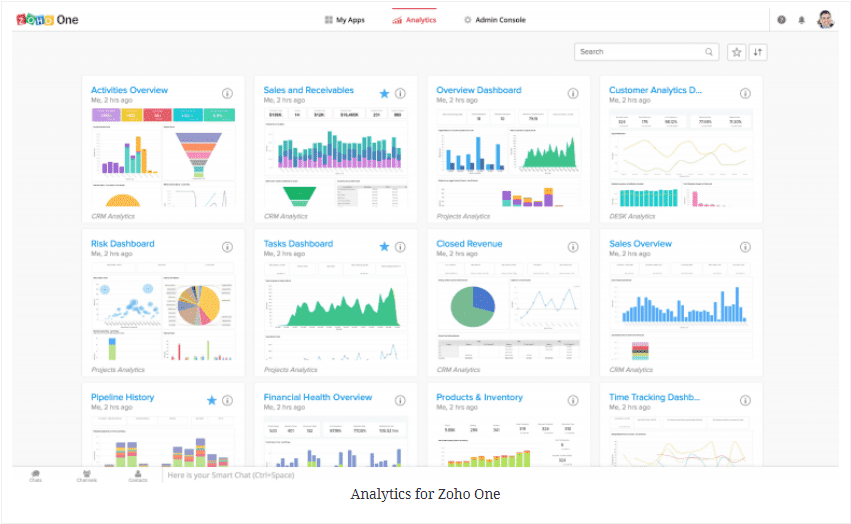Screen dimensions: 851x524
Task: Open the Overview Dashboard link
Action: click(479, 90)
